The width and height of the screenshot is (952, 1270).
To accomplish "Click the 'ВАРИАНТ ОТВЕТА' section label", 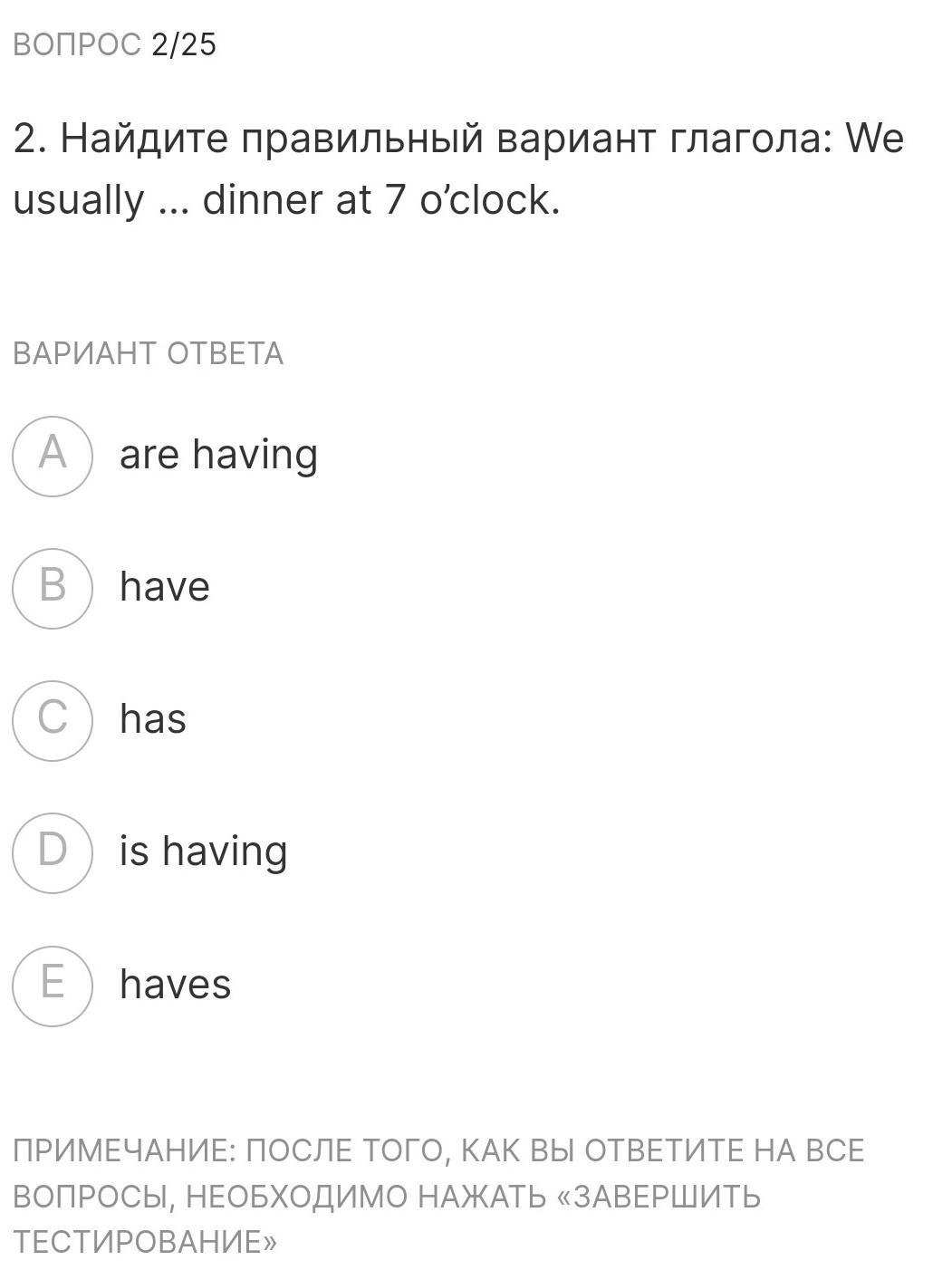I will [x=148, y=353].
